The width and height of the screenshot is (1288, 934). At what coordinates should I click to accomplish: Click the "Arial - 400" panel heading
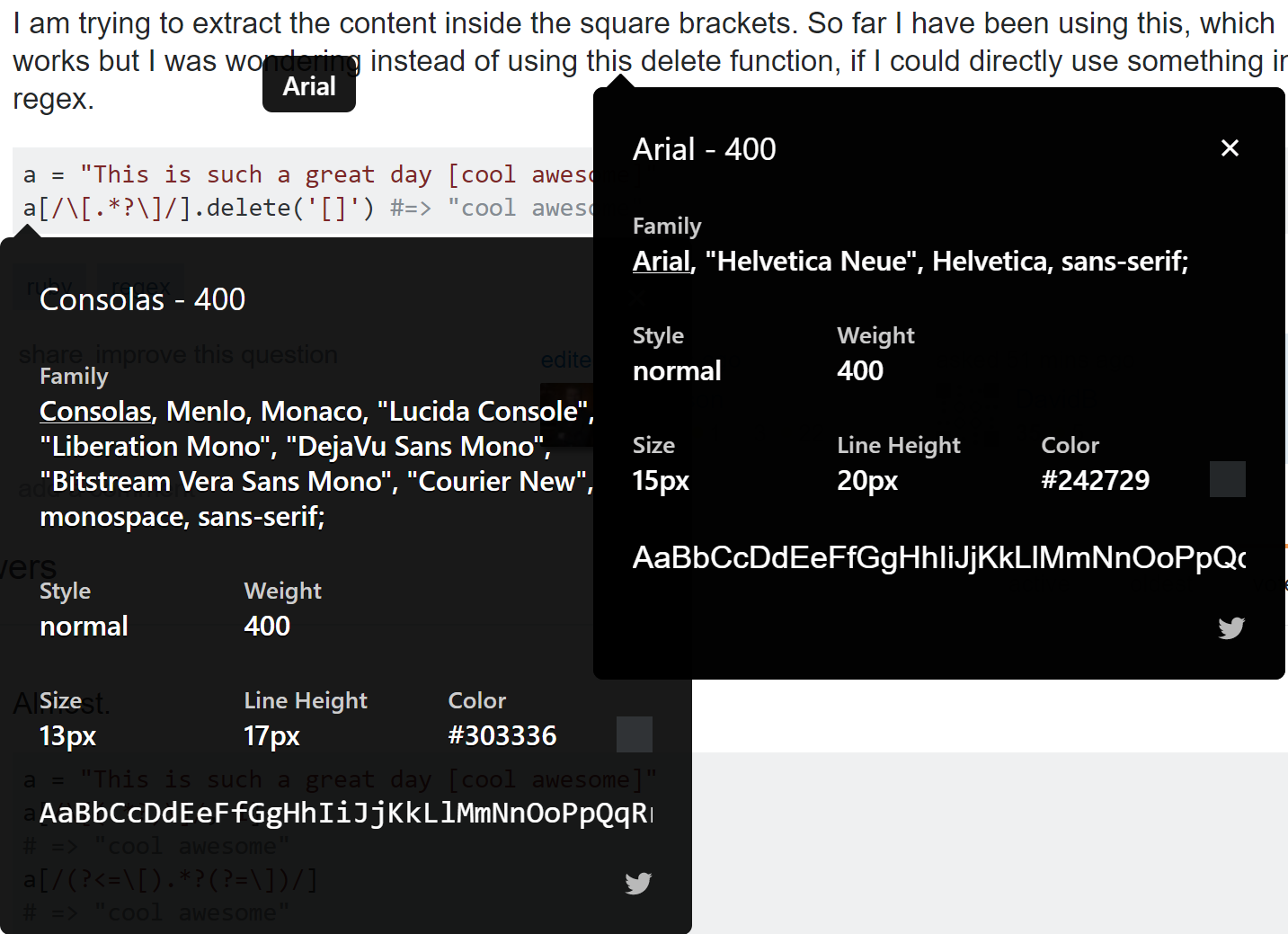[704, 149]
